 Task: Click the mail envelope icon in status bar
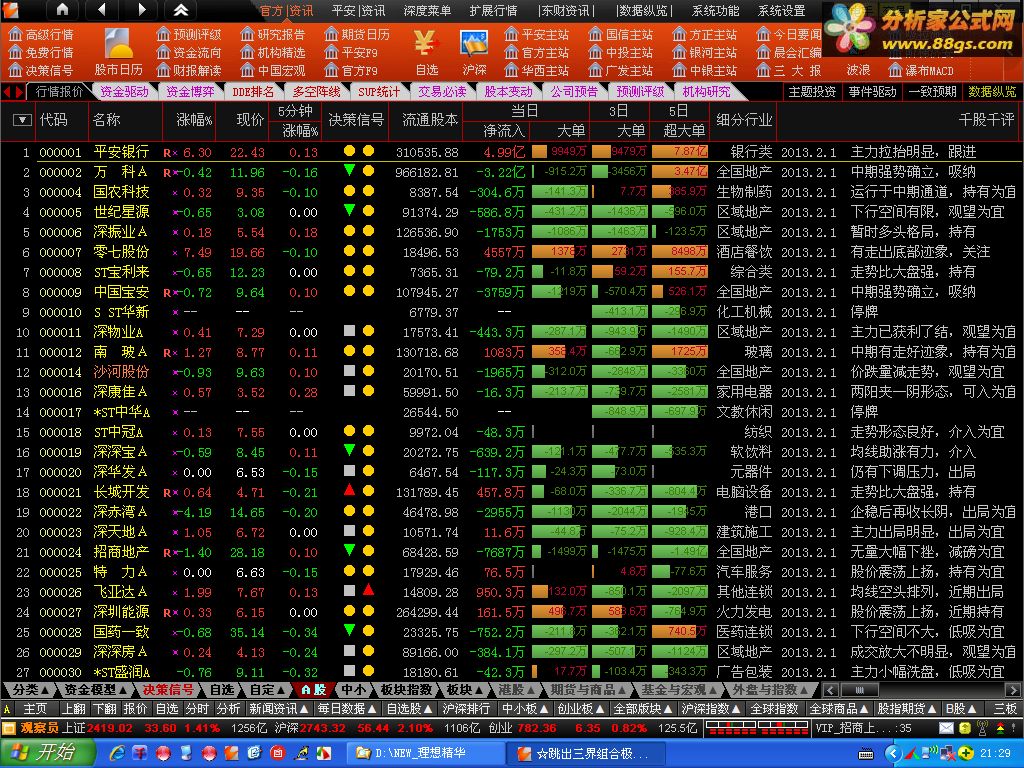tap(946, 727)
